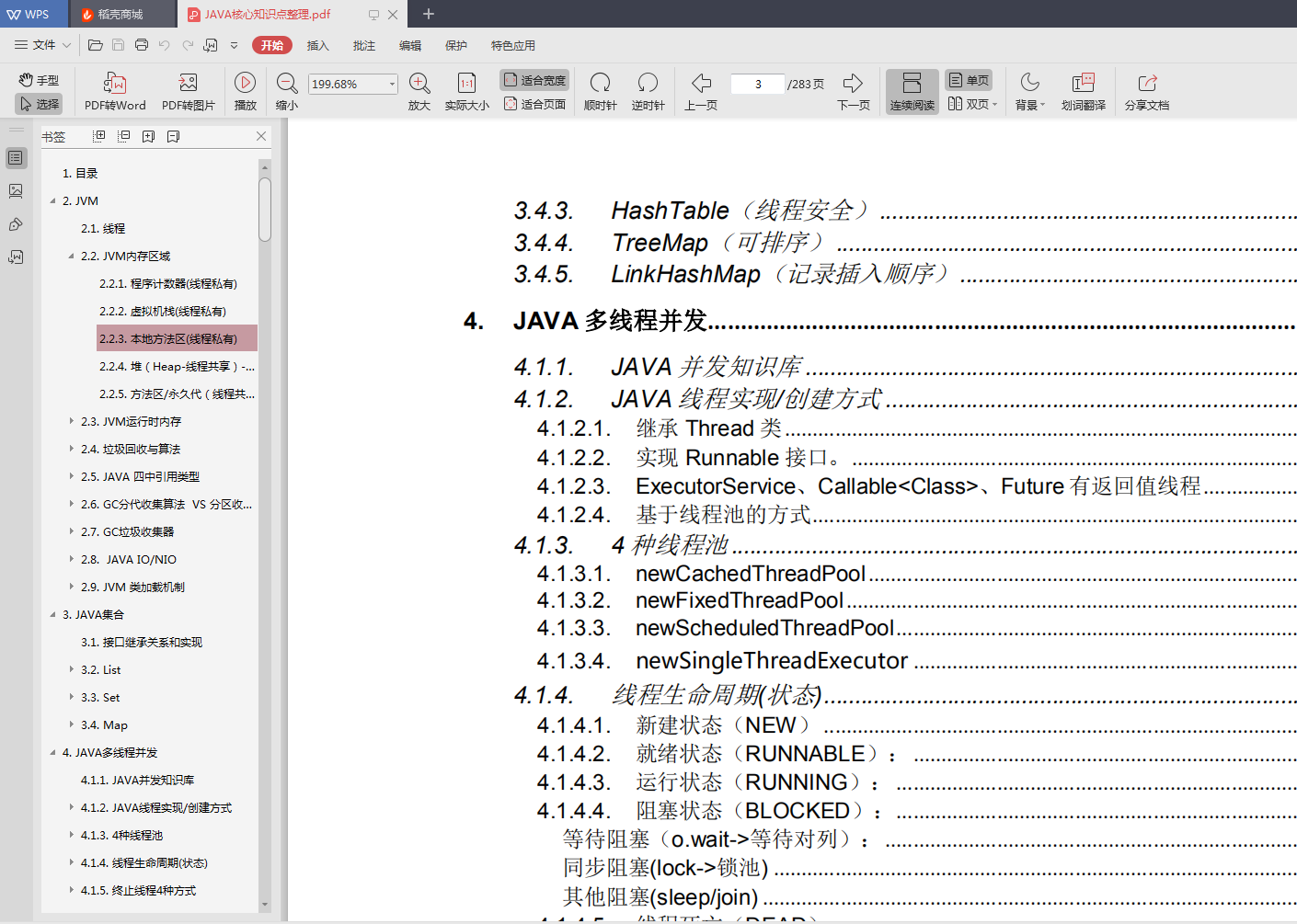
Task: Click the print icon
Action: [142, 45]
